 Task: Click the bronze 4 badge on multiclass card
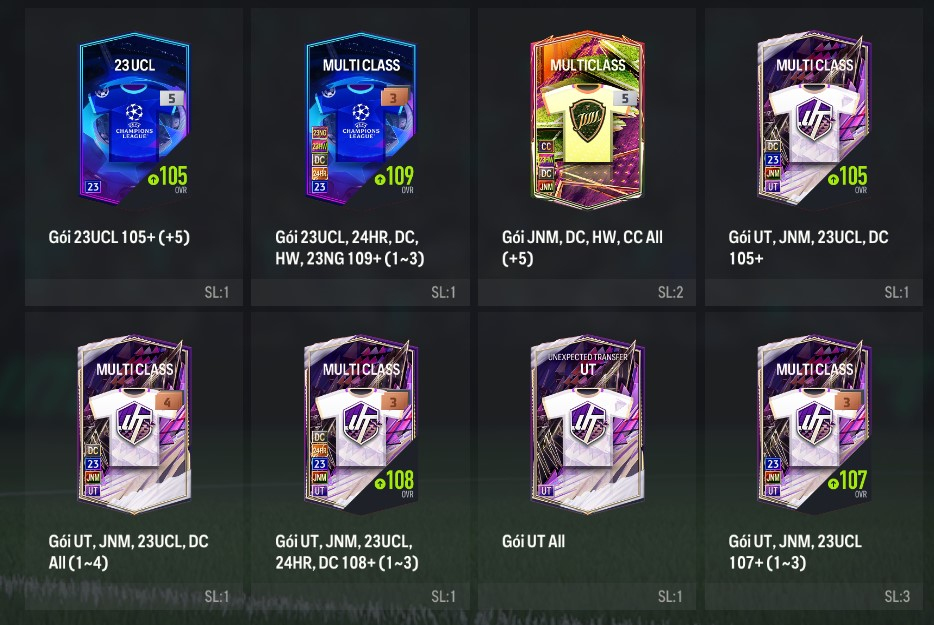click(167, 402)
